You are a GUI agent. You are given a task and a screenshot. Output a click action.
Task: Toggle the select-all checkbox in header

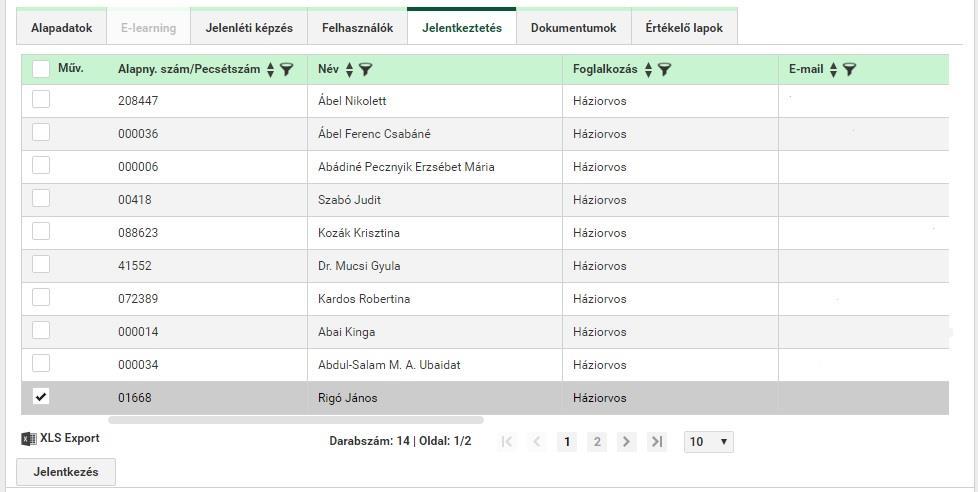click(41, 68)
